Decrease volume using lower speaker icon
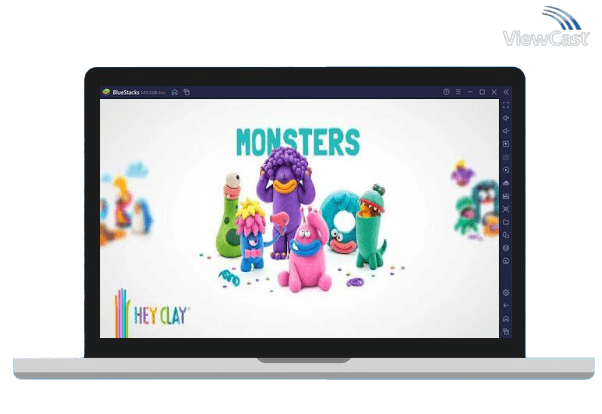The width and height of the screenshot is (602, 414). pyautogui.click(x=506, y=131)
